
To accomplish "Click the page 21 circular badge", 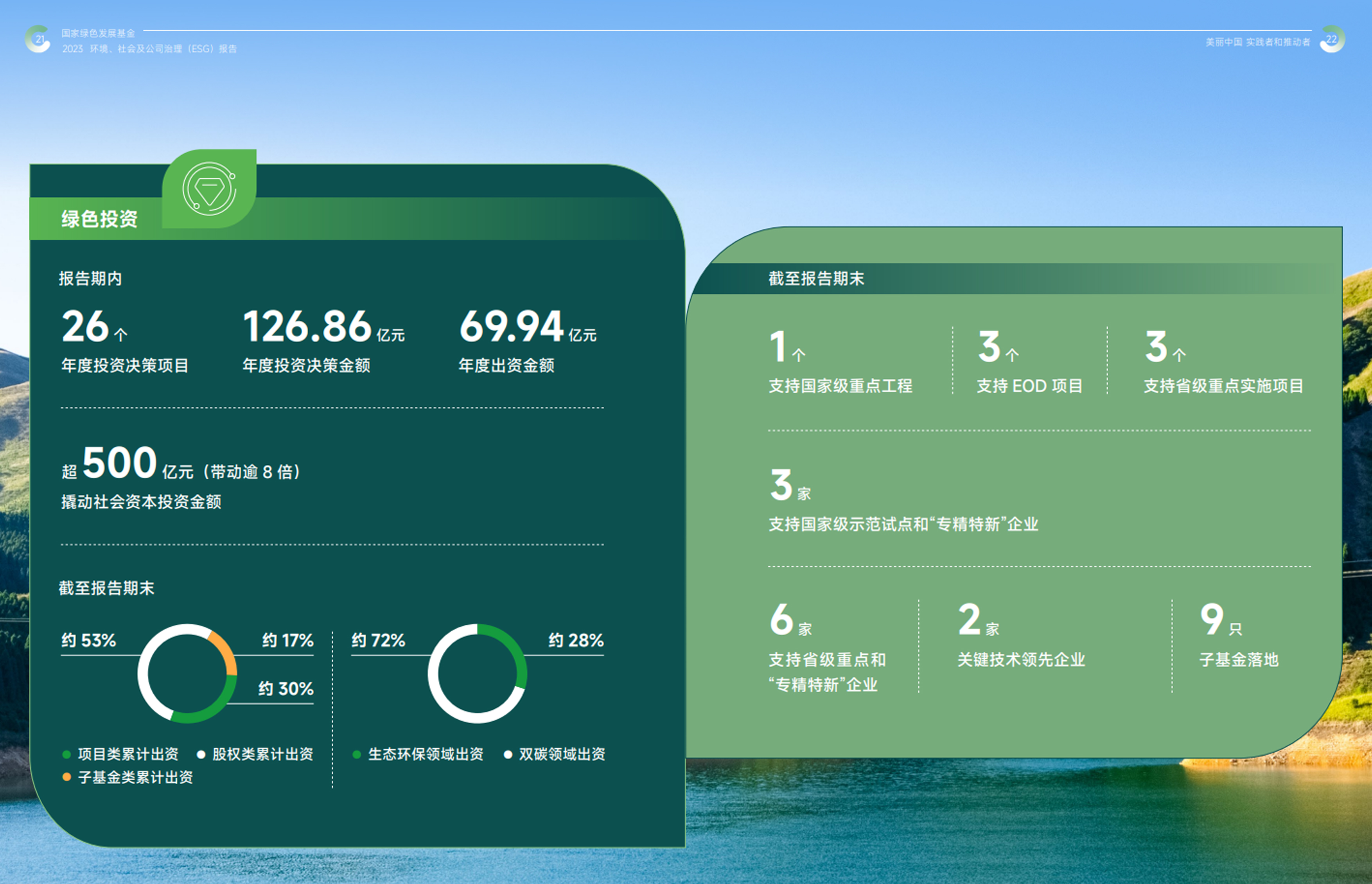I will (38, 39).
